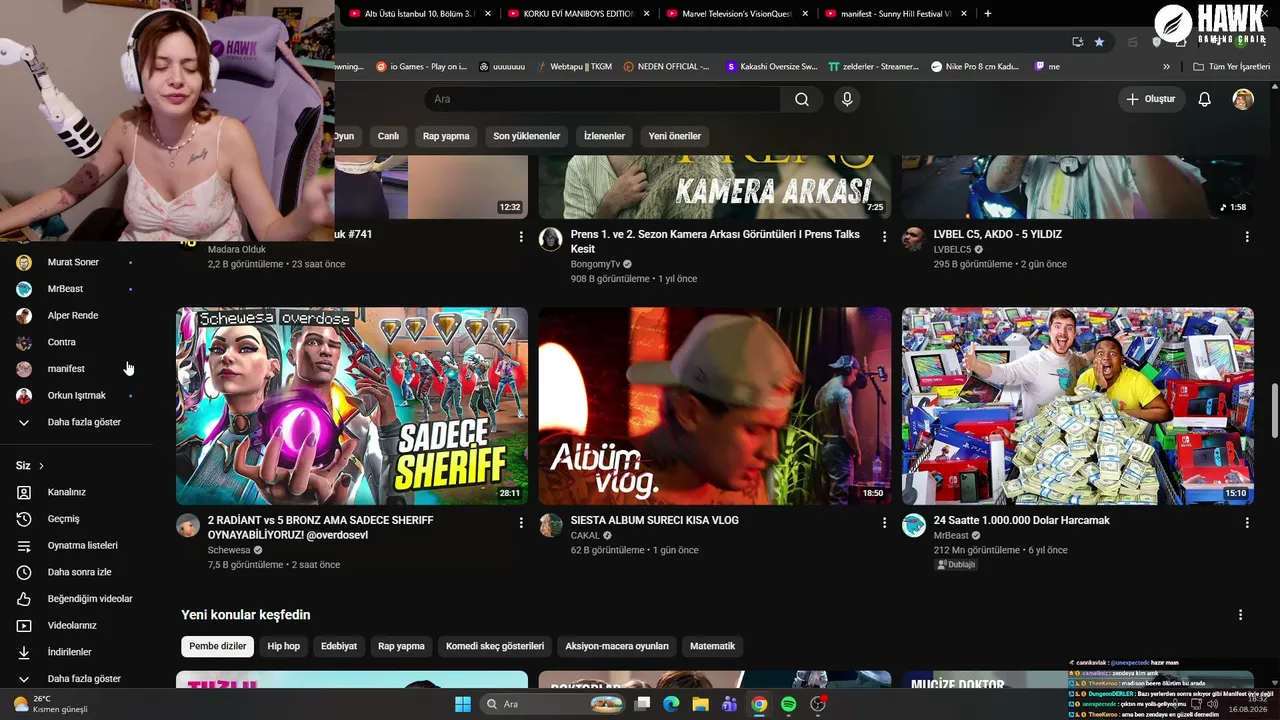Click the YouTube search magnifier button
This screenshot has height=720, width=1280.
pyautogui.click(x=802, y=99)
